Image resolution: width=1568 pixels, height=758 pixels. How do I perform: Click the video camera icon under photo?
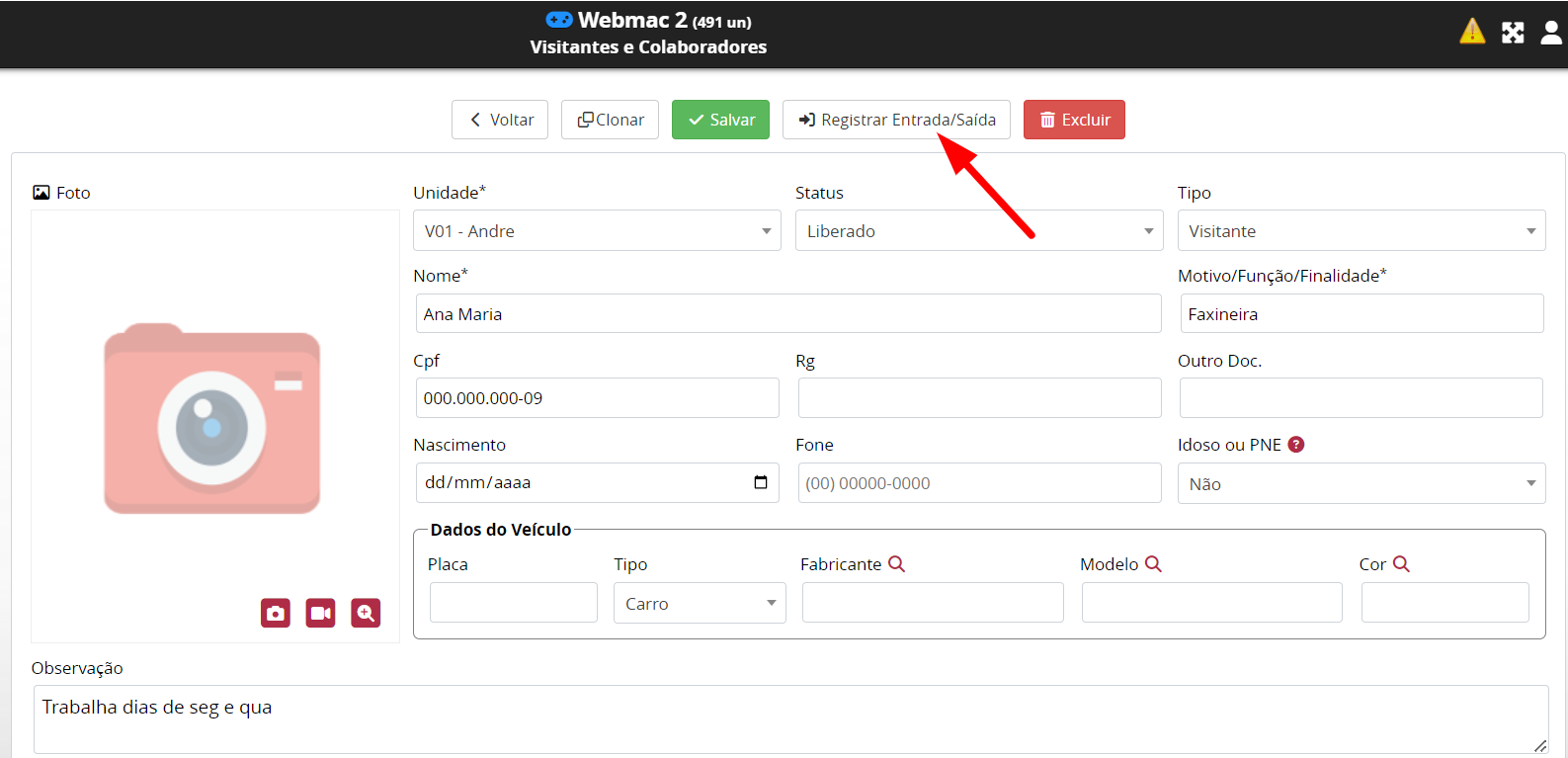320,613
